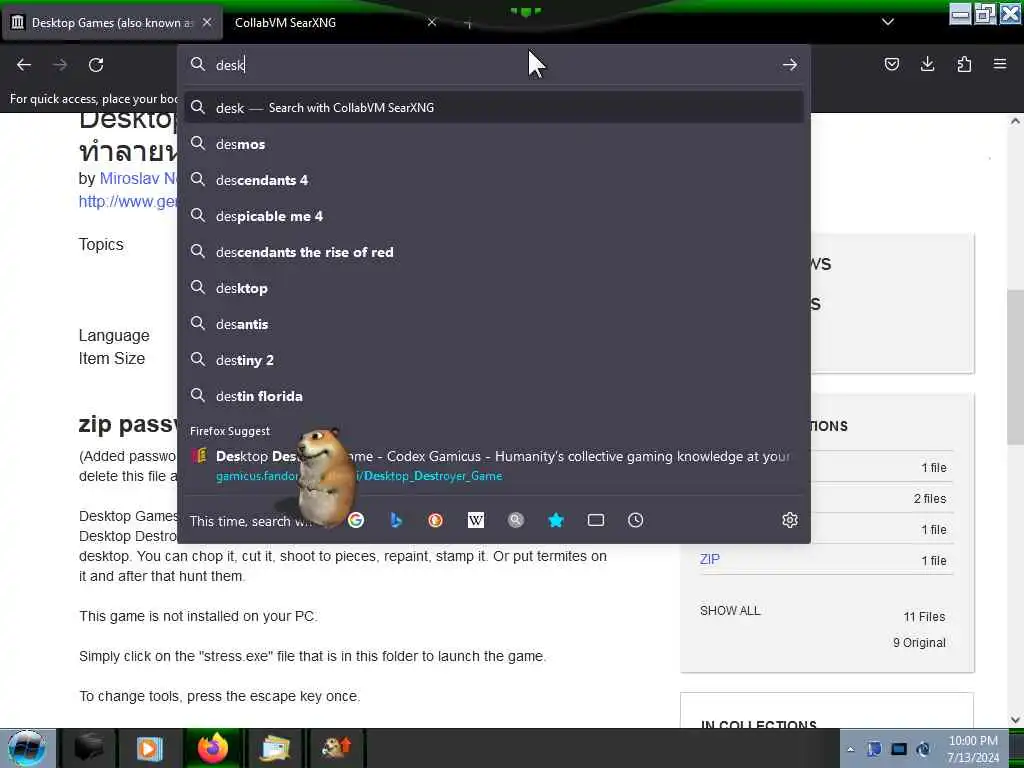Open the Desktop Destroyer Codex Gamicus suggestion
Viewport: 1024px width, 768px height.
(x=494, y=466)
